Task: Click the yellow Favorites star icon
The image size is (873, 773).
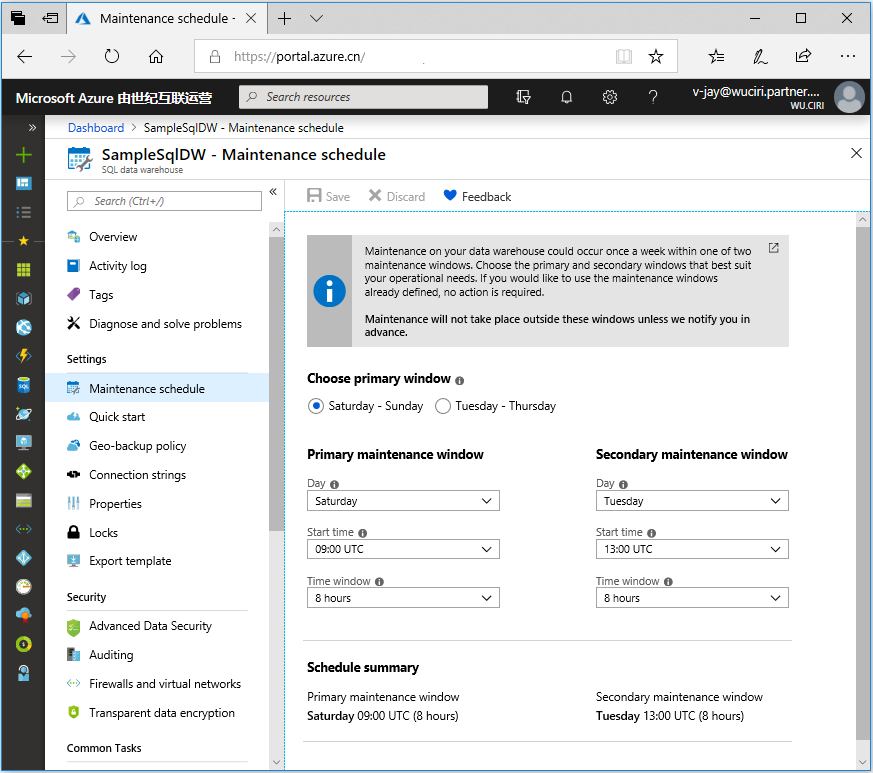Action: coord(23,241)
